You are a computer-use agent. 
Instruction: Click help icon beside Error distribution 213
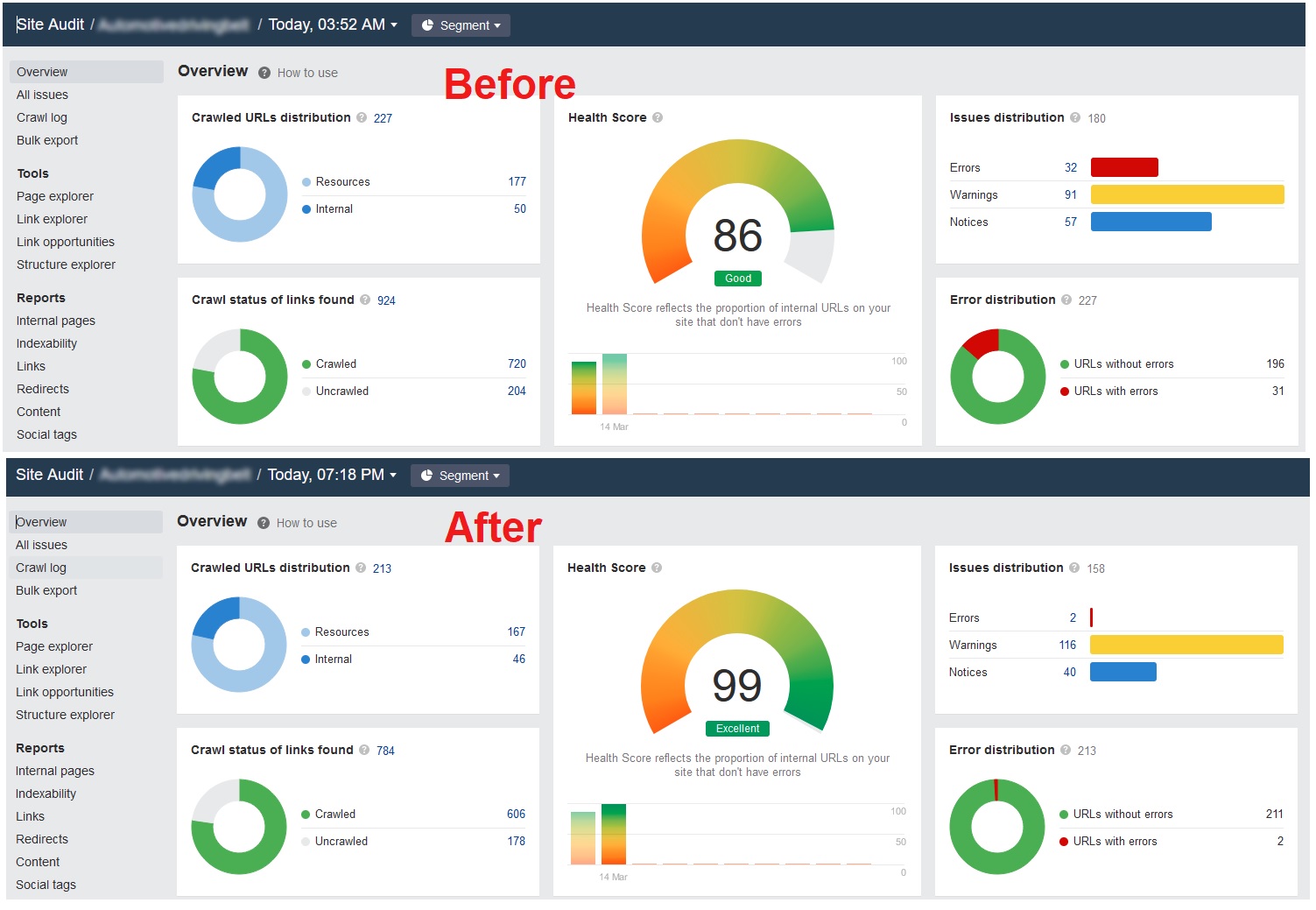[x=1066, y=750]
